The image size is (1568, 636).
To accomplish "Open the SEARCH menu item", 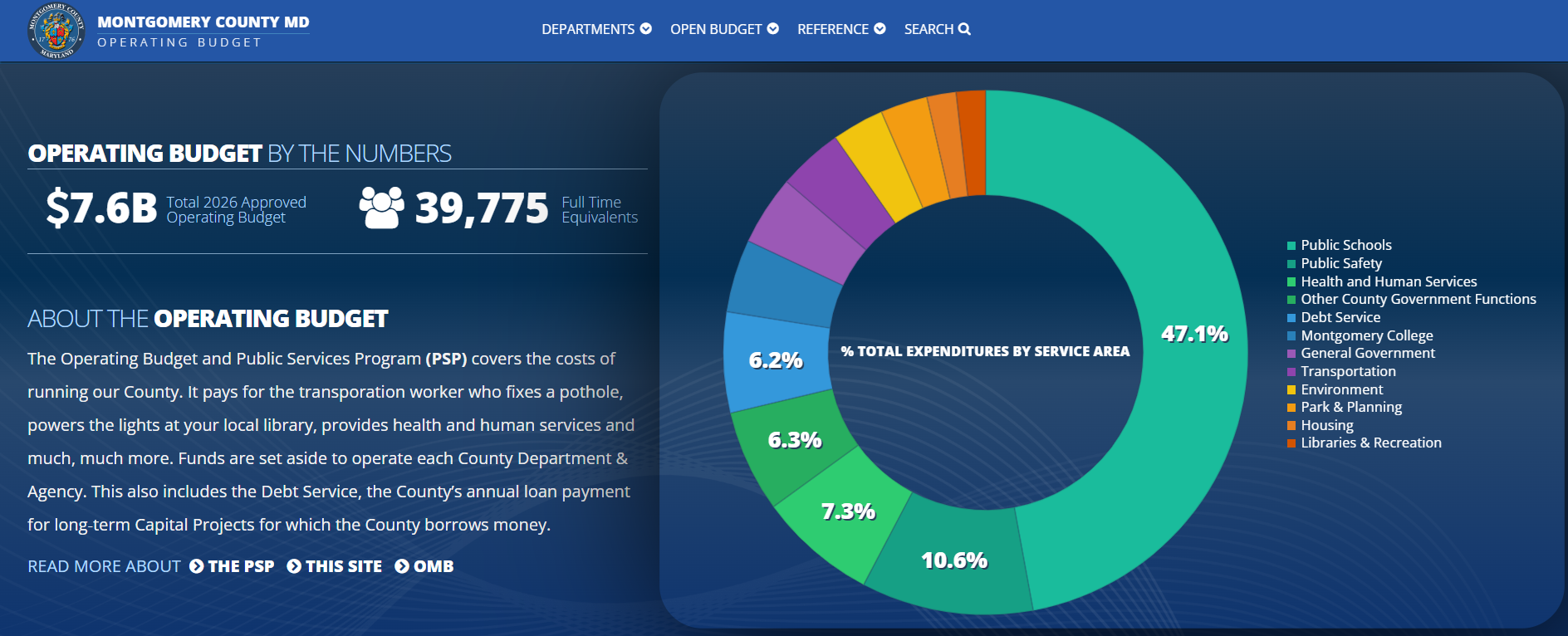I will tap(929, 29).
